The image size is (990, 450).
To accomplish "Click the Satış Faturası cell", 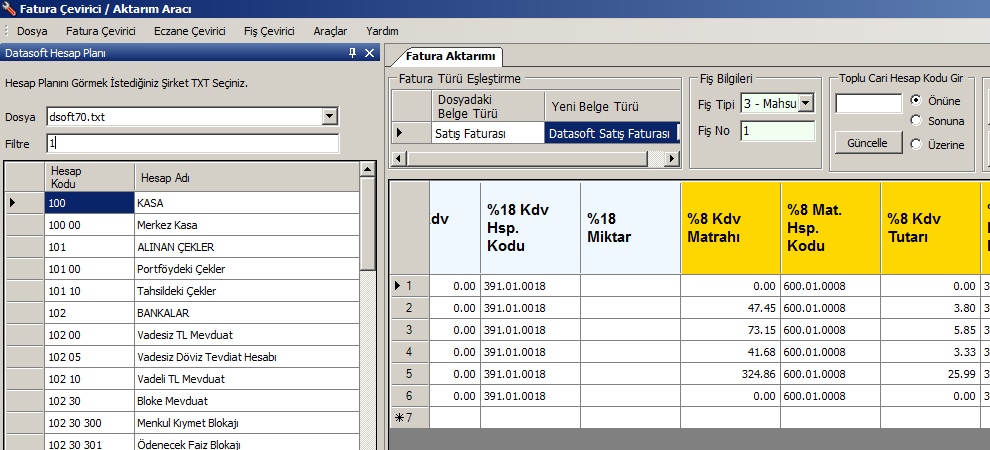I will (488, 134).
